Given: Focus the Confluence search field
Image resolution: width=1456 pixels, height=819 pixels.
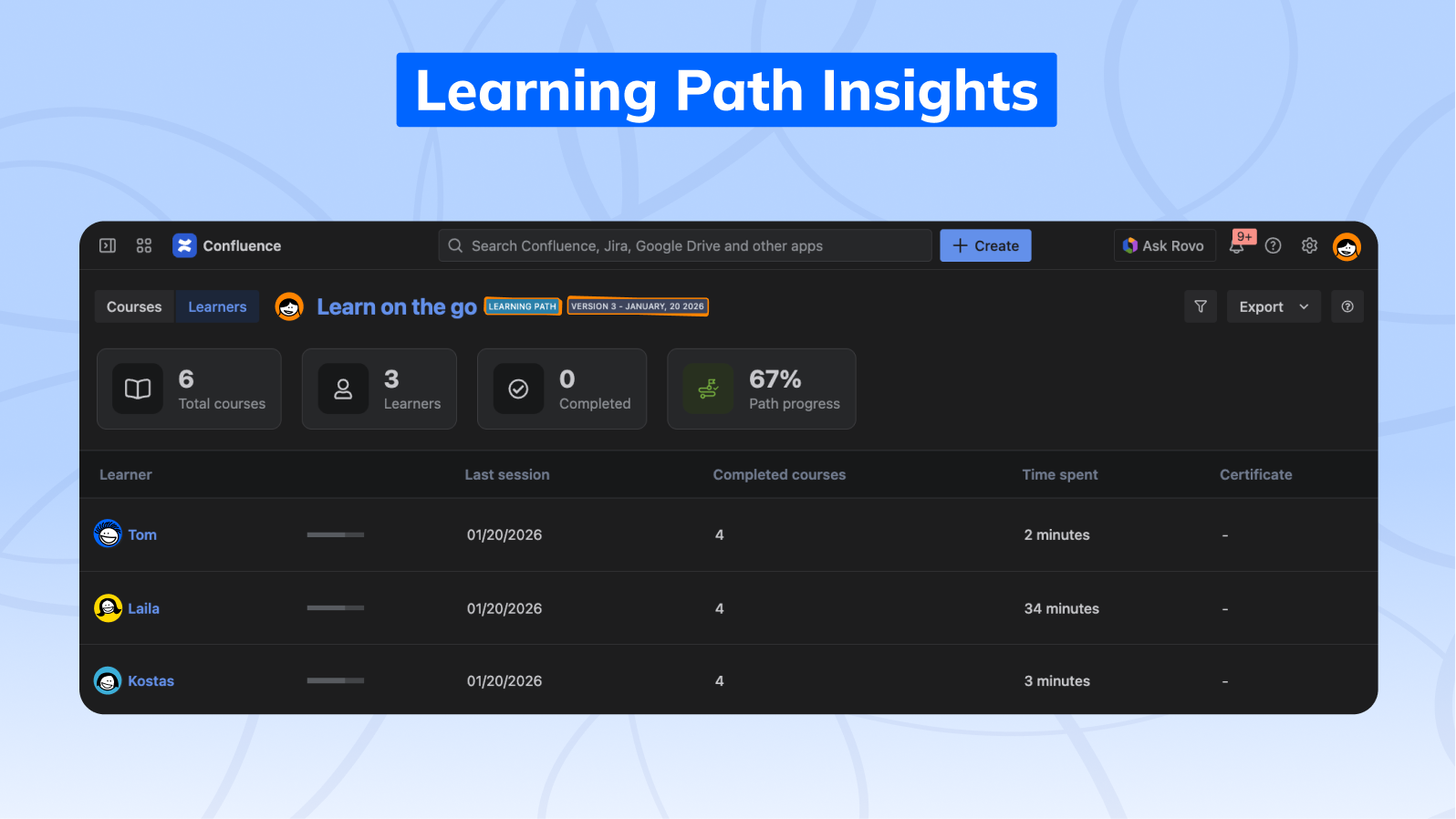Looking at the screenshot, I should click(684, 245).
